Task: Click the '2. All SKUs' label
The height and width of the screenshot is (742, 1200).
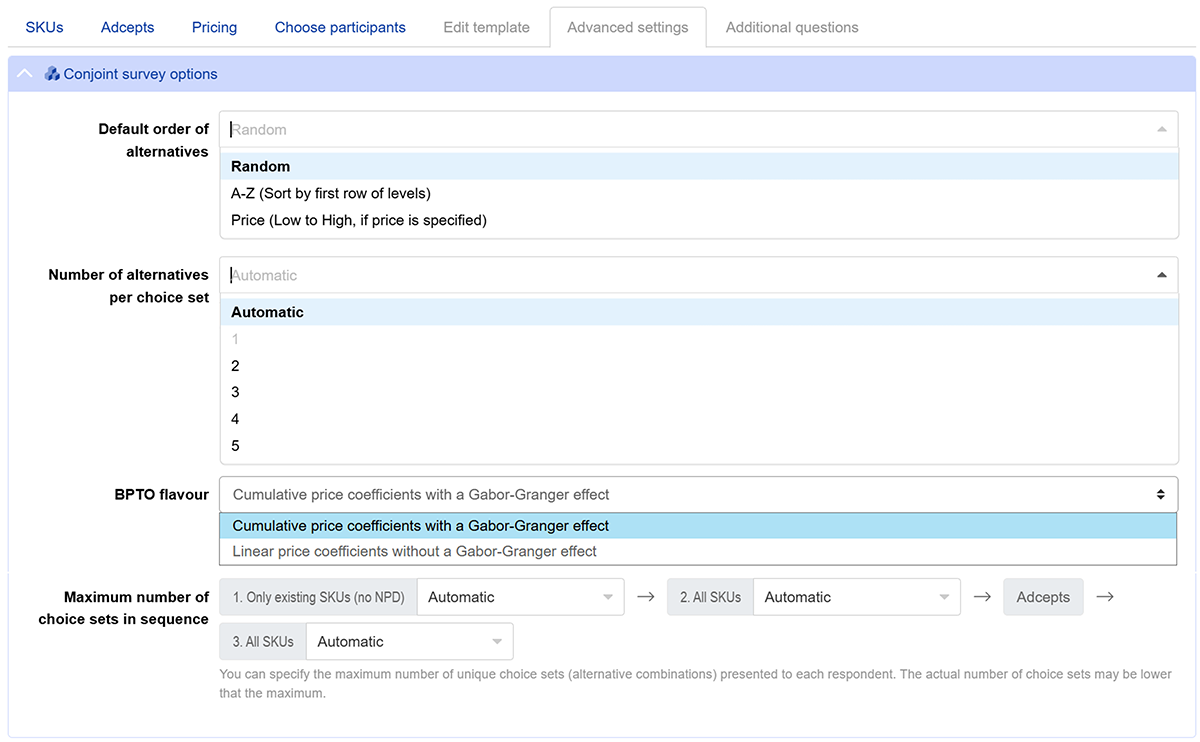Action: [x=710, y=597]
